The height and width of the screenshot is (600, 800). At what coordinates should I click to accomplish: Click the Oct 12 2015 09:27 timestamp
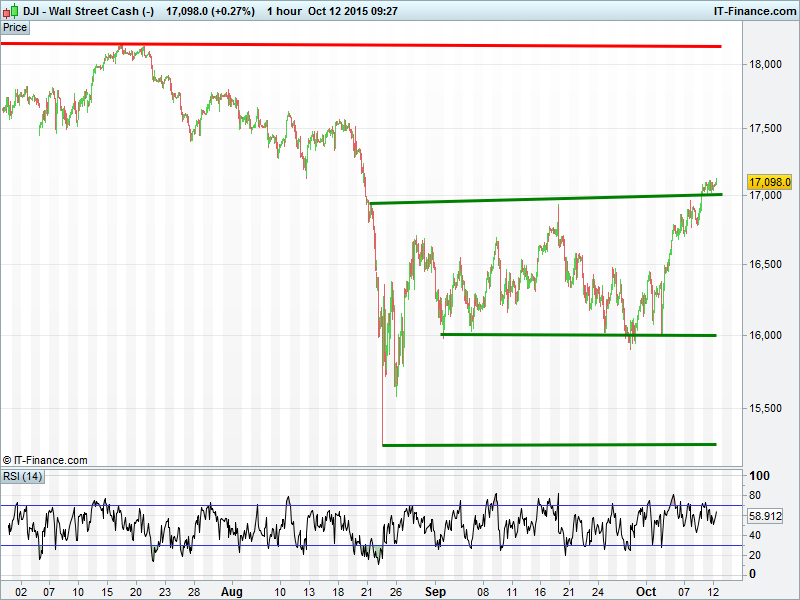[x=369, y=11]
